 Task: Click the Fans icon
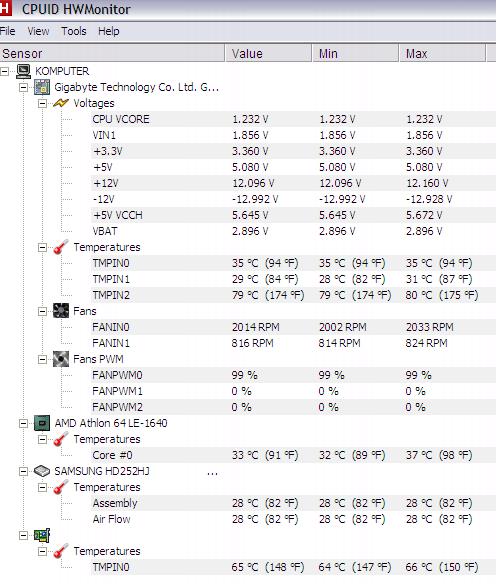coord(61,311)
